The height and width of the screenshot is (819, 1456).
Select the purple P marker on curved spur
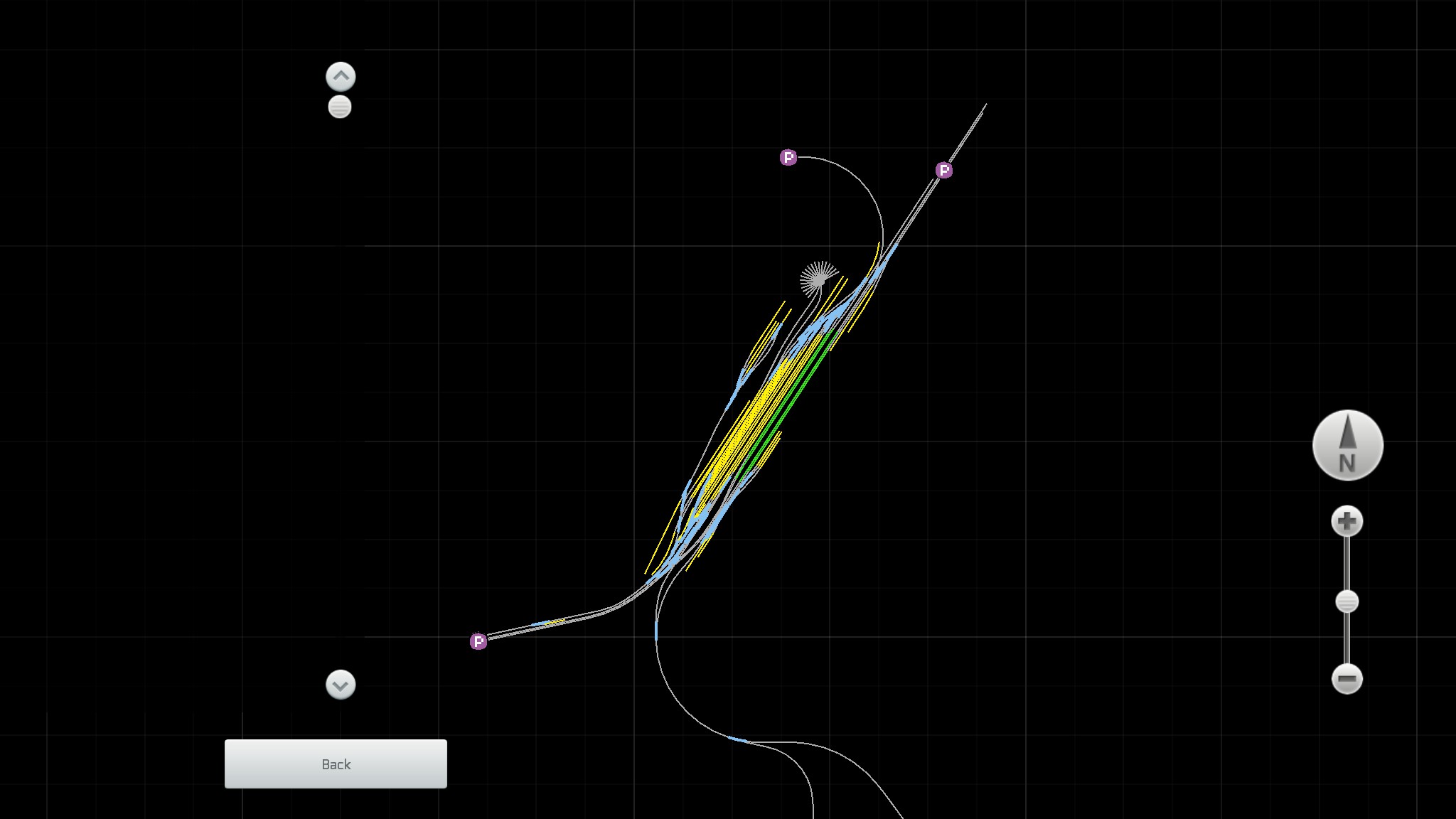(788, 157)
